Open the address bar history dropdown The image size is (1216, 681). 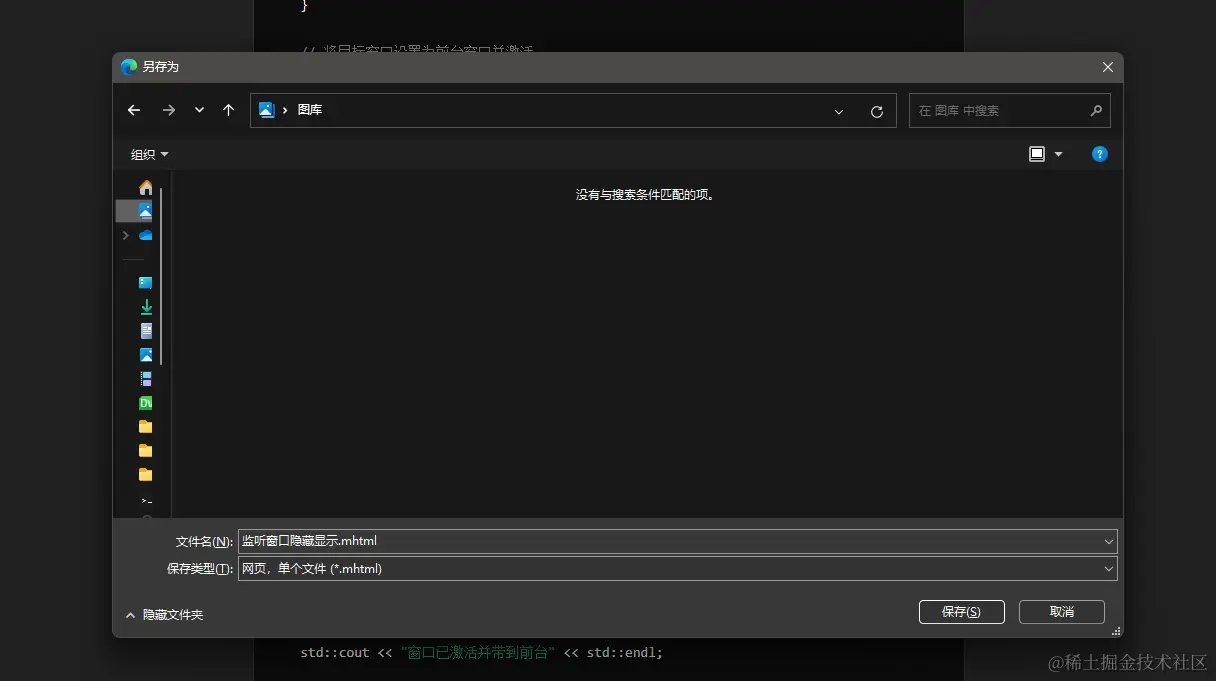[x=839, y=112]
